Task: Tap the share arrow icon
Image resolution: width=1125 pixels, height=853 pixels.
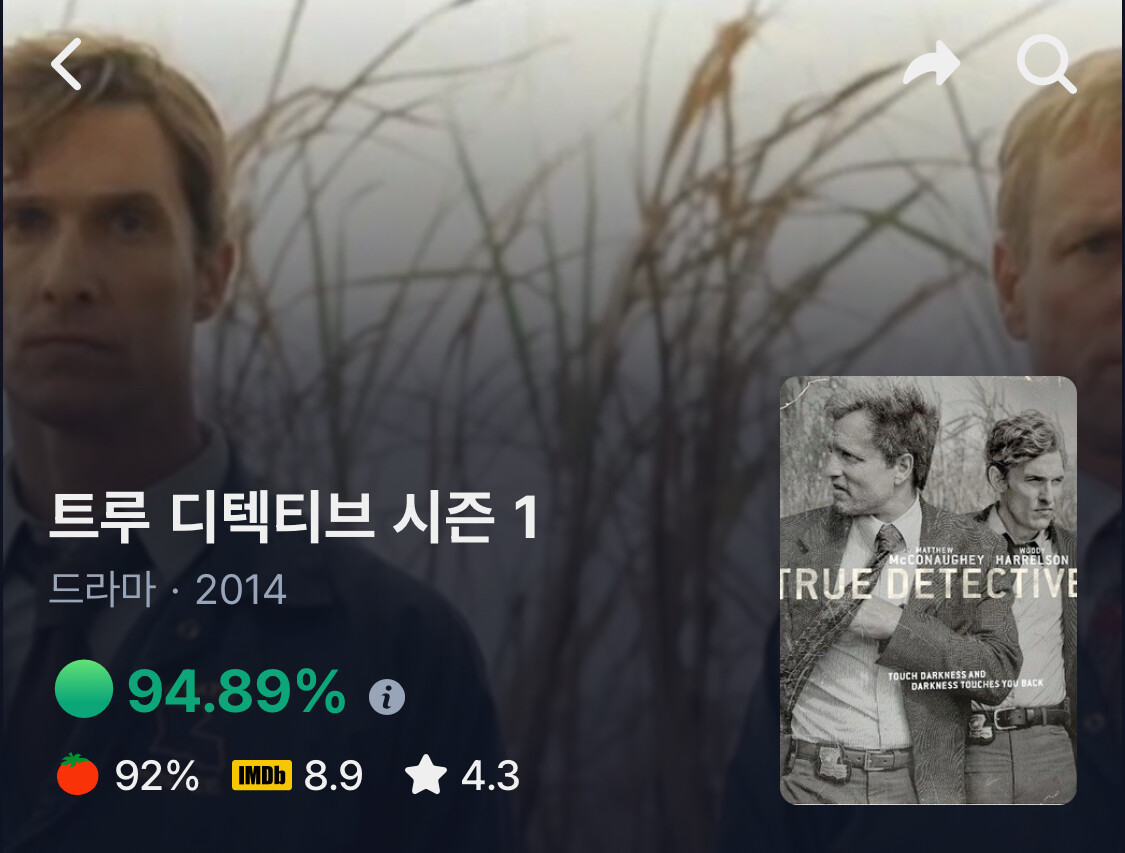Action: click(931, 64)
